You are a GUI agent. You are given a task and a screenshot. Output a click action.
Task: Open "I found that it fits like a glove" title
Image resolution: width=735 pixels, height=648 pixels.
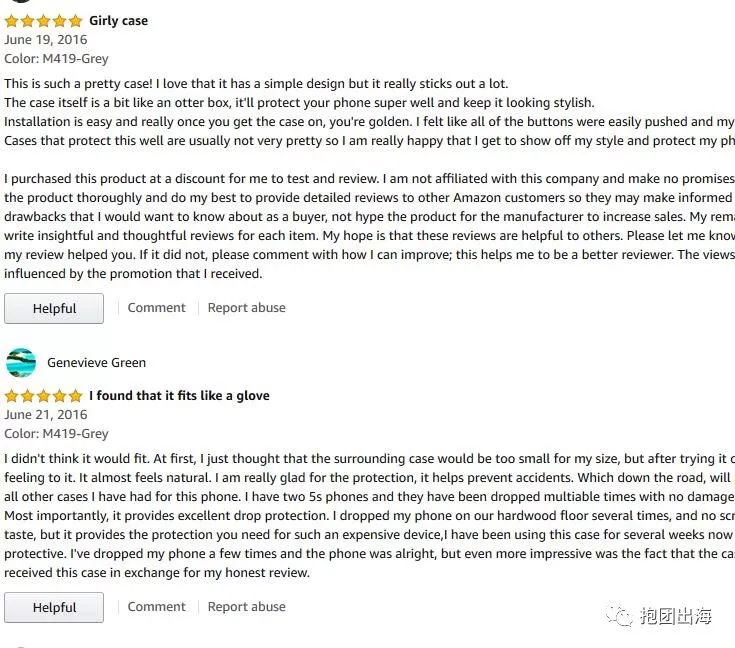[179, 396]
